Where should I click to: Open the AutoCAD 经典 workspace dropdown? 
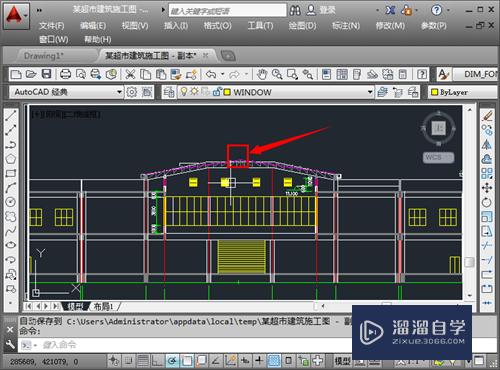[x=119, y=92]
